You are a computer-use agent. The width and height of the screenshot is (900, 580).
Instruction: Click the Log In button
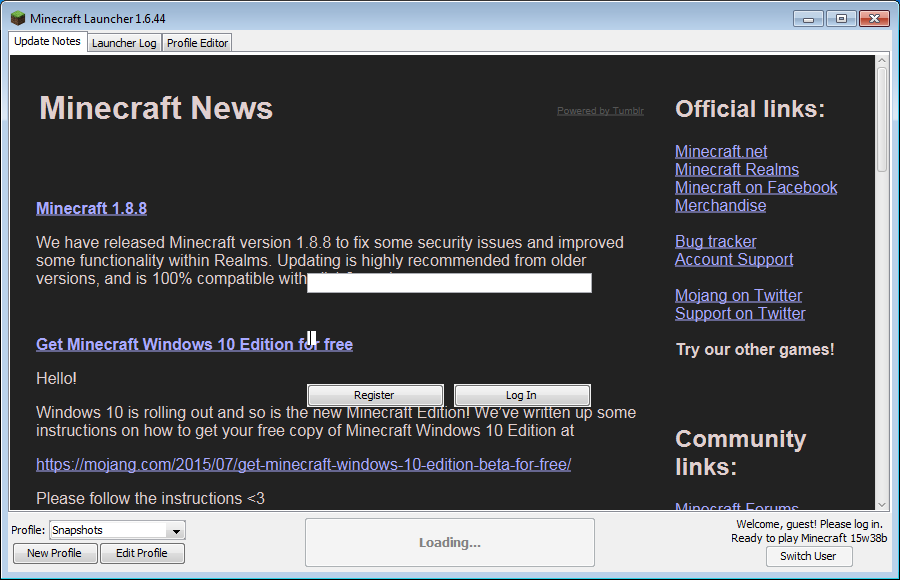click(522, 395)
